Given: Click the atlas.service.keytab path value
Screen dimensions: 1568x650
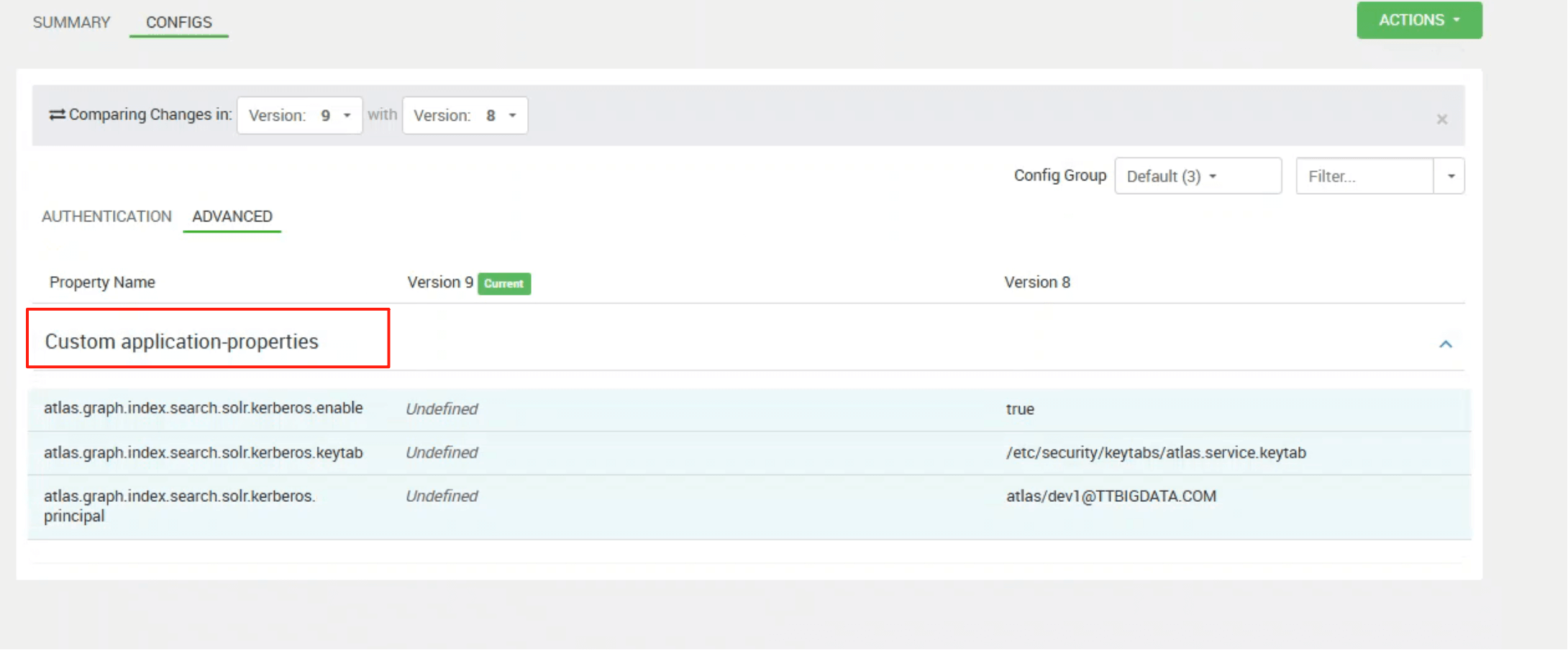Looking at the screenshot, I should point(1155,453).
